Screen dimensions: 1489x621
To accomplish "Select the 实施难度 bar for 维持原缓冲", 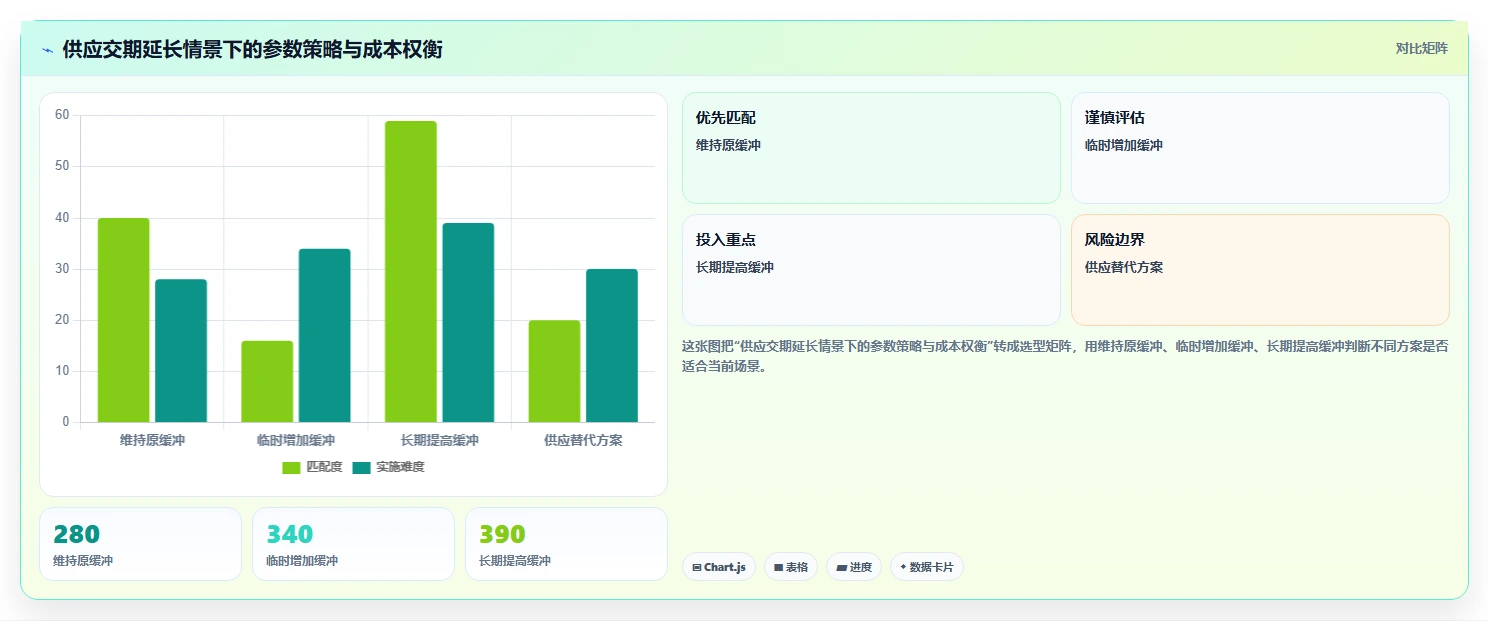I will pos(181,350).
